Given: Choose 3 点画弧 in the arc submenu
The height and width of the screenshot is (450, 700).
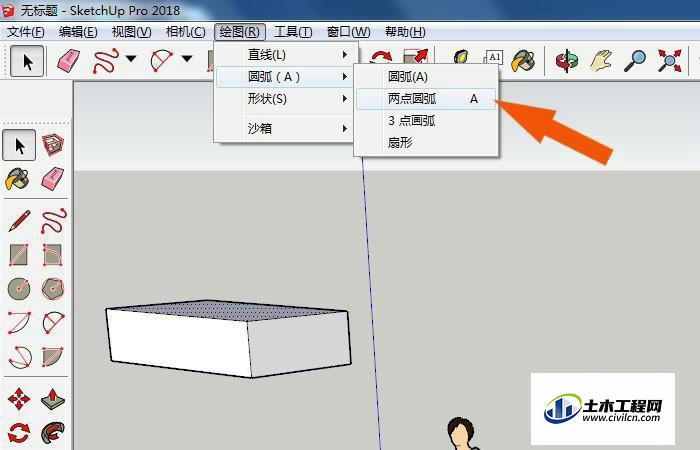Looking at the screenshot, I should click(x=426, y=121).
